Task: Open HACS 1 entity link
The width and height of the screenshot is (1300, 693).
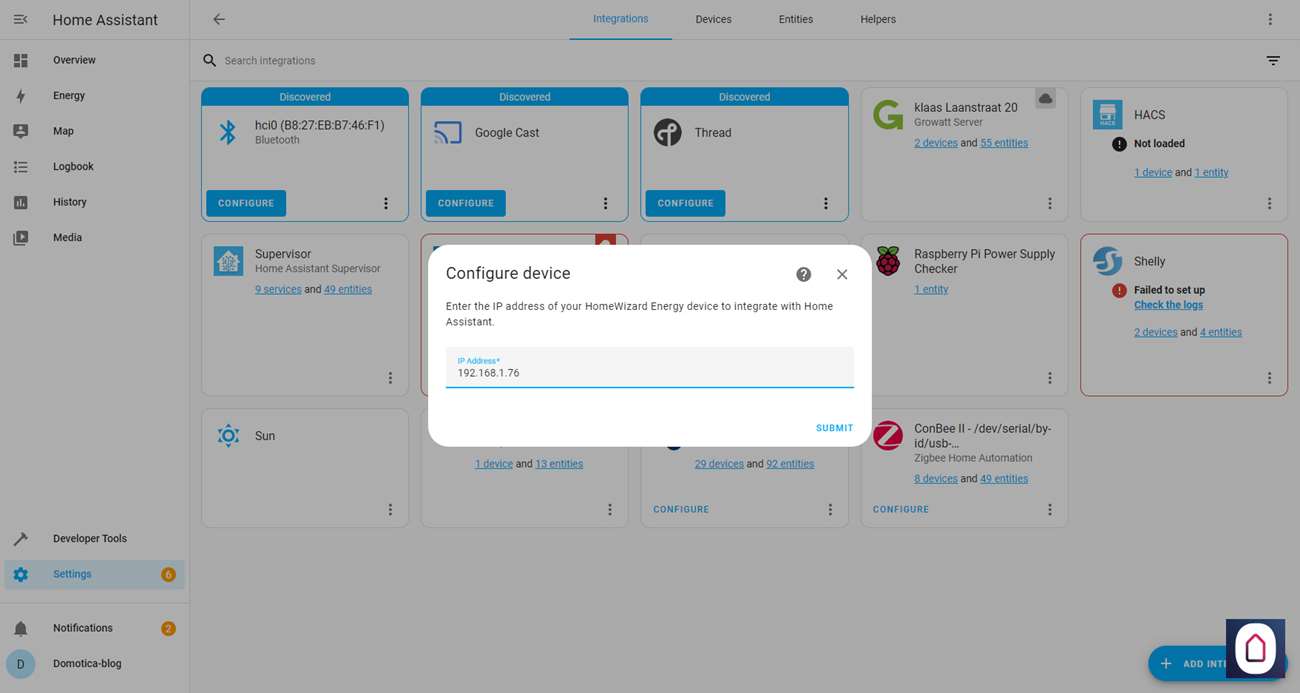Action: click(x=1211, y=173)
